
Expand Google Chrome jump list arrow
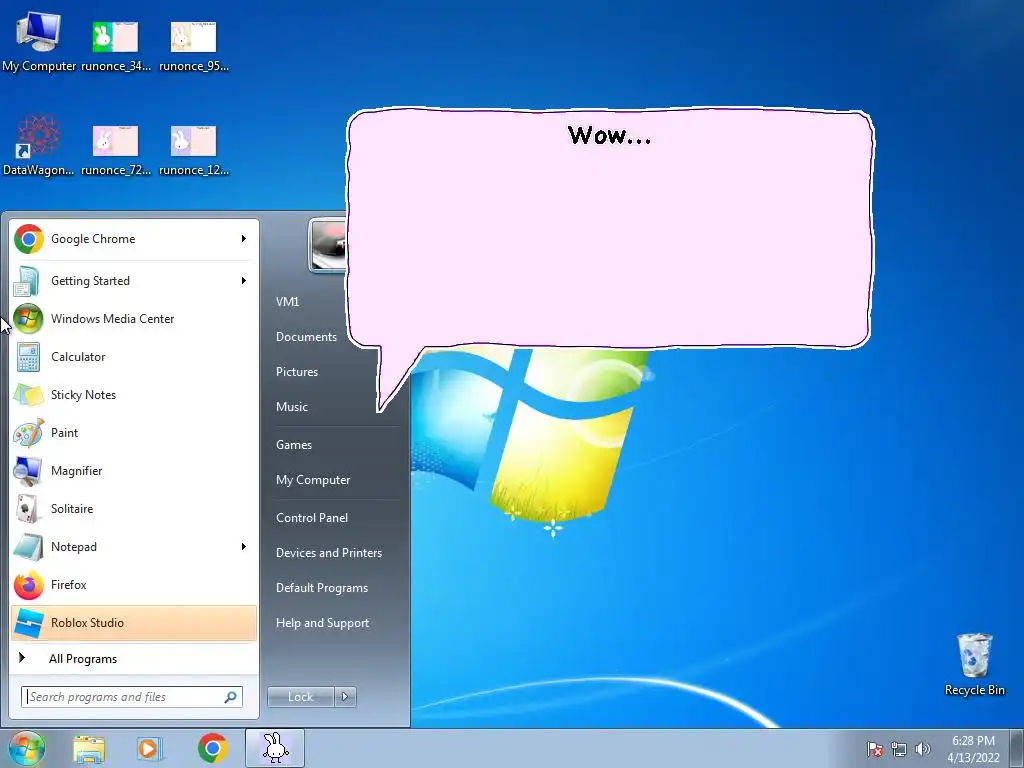pos(244,239)
